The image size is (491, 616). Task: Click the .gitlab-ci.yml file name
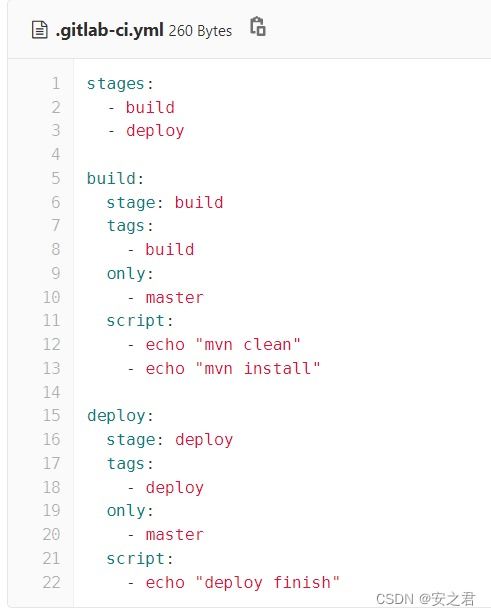click(x=110, y=30)
